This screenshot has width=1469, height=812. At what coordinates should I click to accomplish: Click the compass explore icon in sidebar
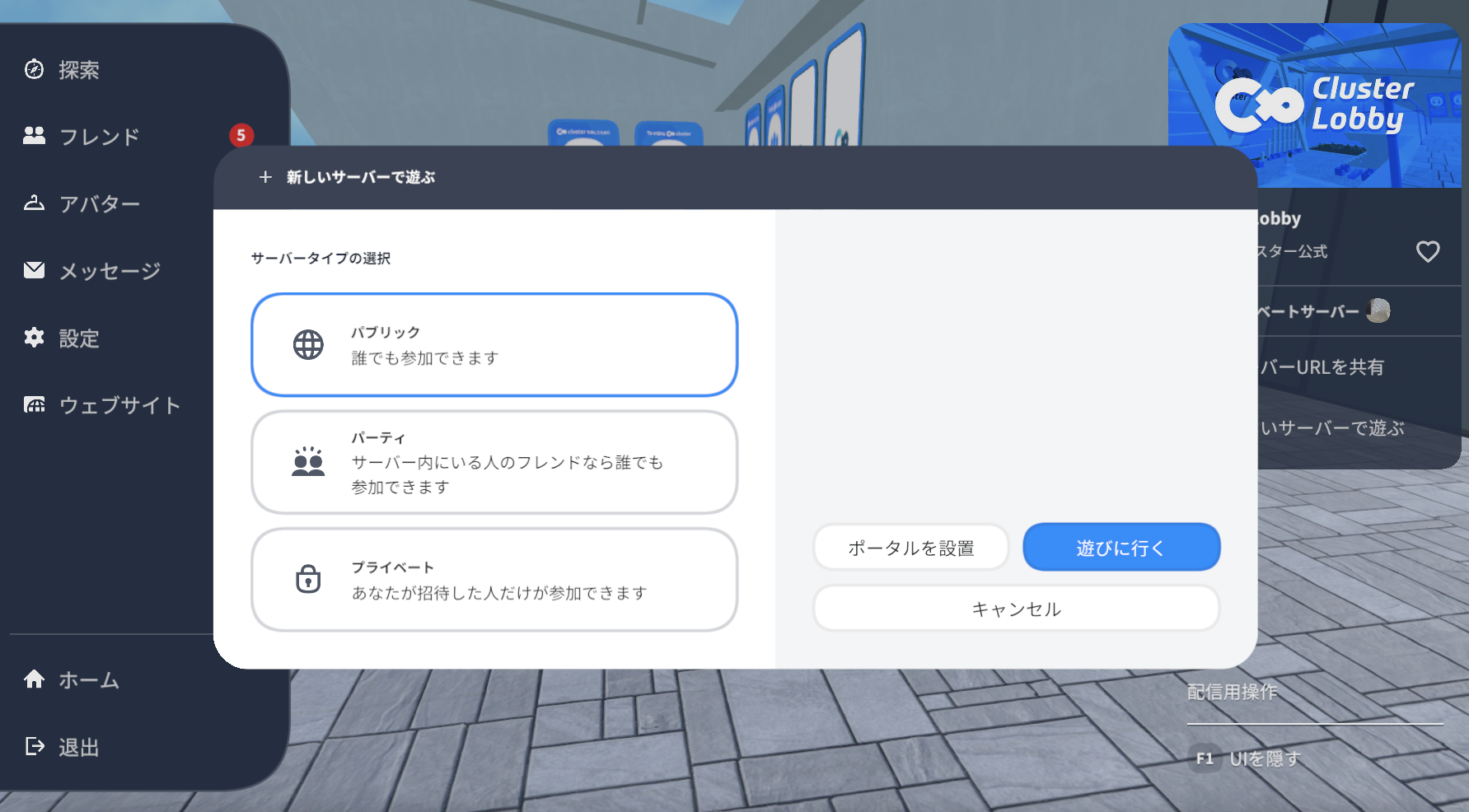34,69
